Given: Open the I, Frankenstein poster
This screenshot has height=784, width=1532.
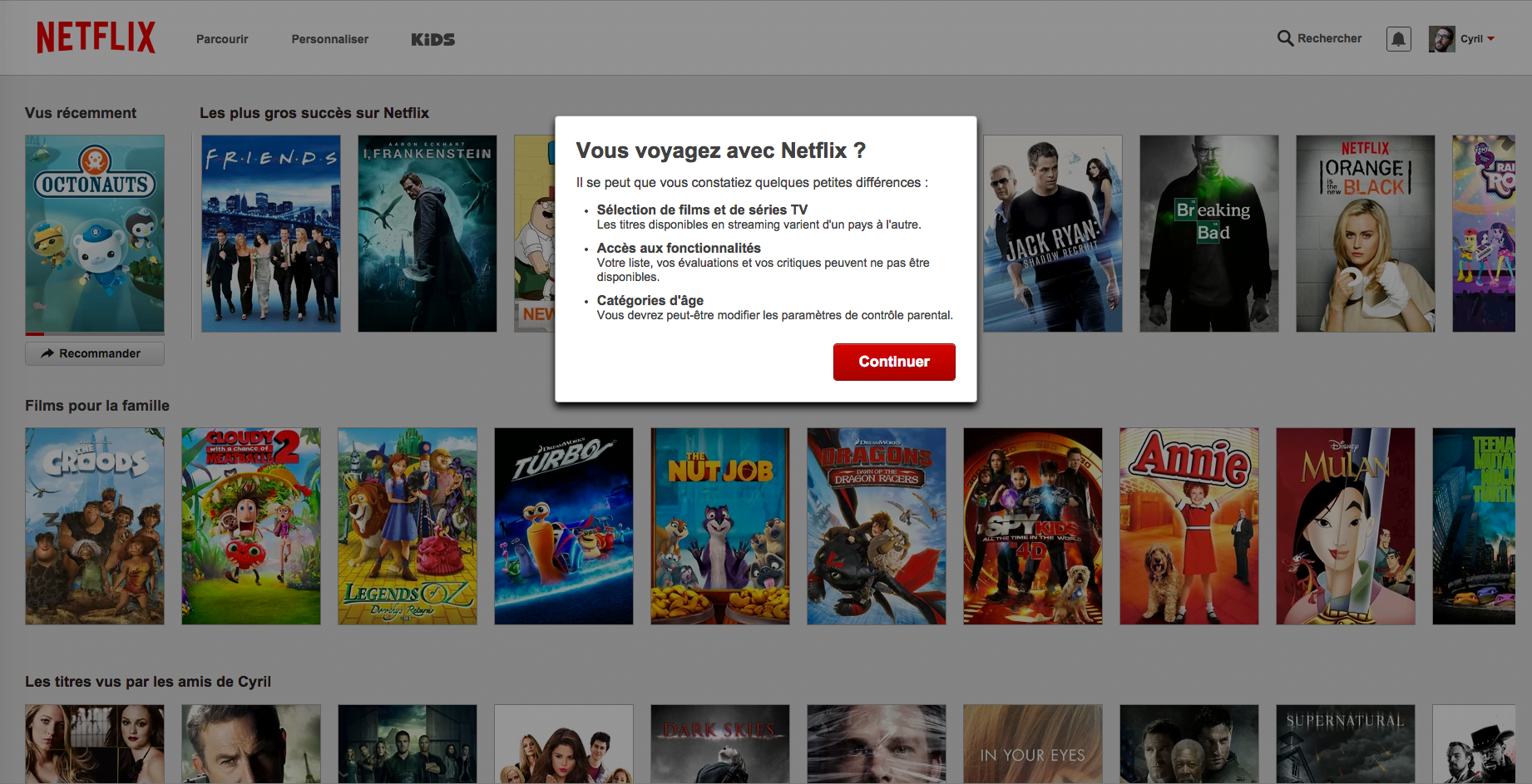Looking at the screenshot, I should tap(427, 234).
